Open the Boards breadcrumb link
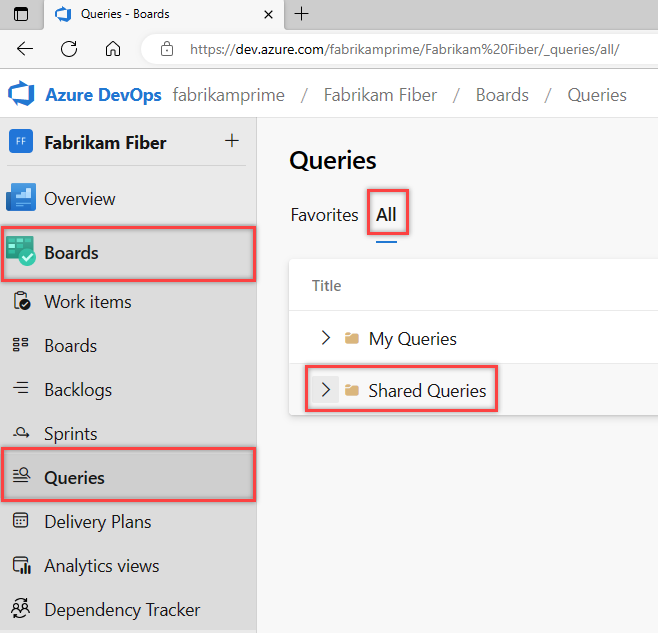Viewport: 658px width, 633px height. click(x=502, y=95)
